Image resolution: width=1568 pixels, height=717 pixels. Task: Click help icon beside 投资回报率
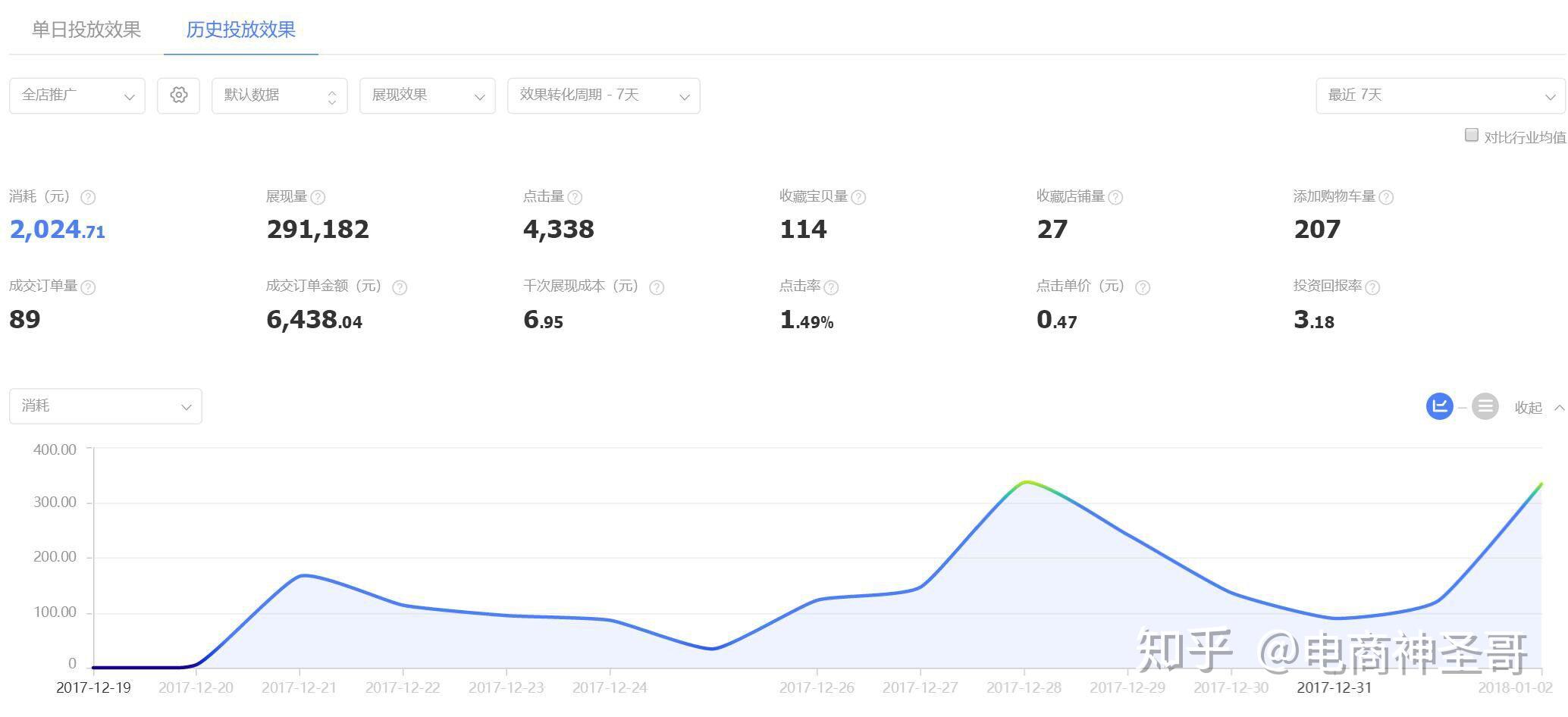click(1372, 288)
